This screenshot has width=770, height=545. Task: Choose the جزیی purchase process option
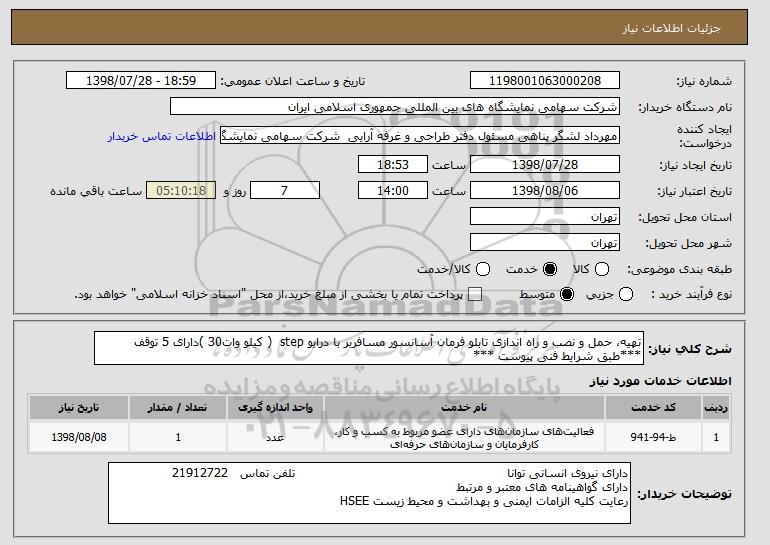coord(626,295)
